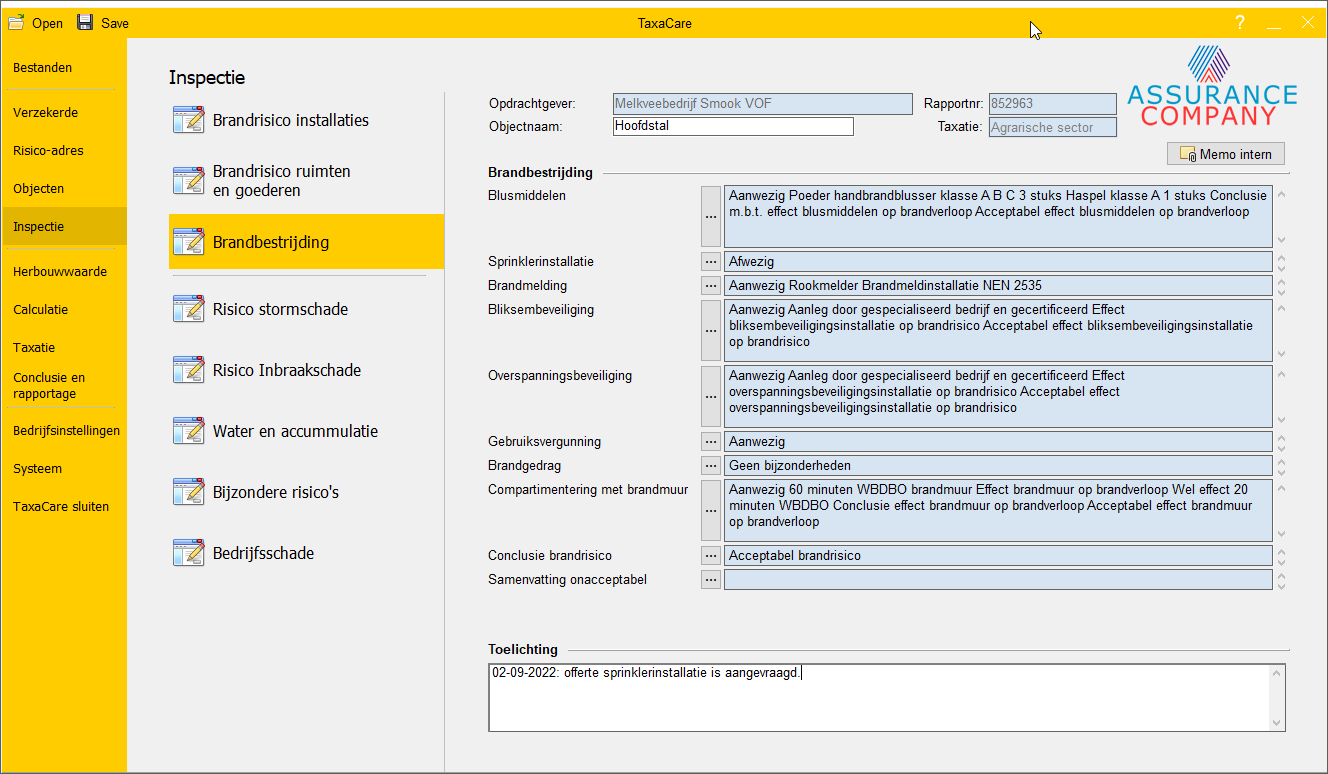Select the Bijzondere risico's form icon
1328x774 pixels.
point(188,492)
